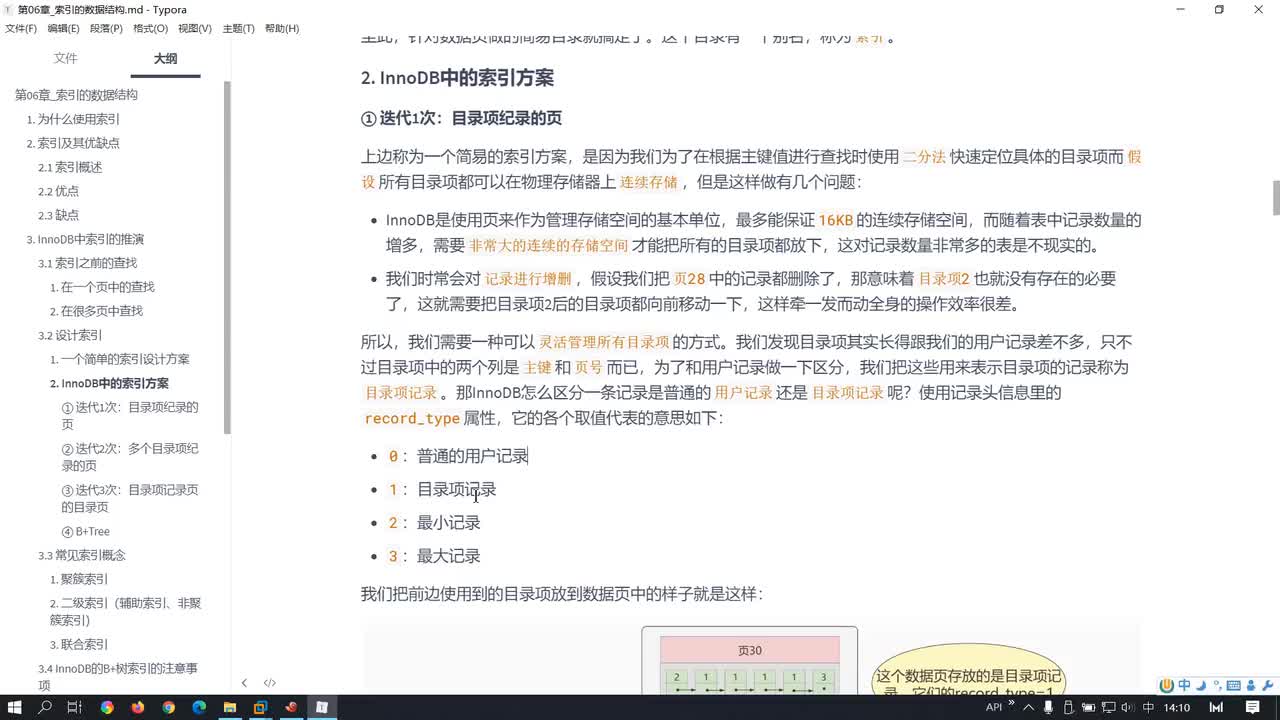This screenshot has width=1280, height=720.
Task: Switch sidebar to the 大纲 tab
Action: coord(165,58)
